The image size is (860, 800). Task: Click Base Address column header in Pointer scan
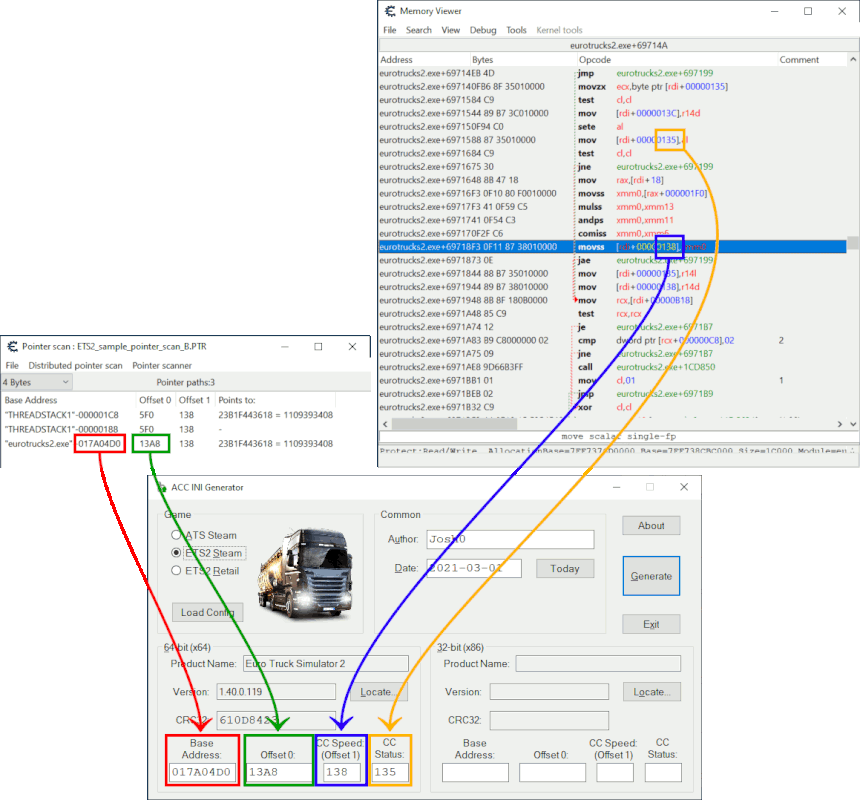tap(68, 400)
